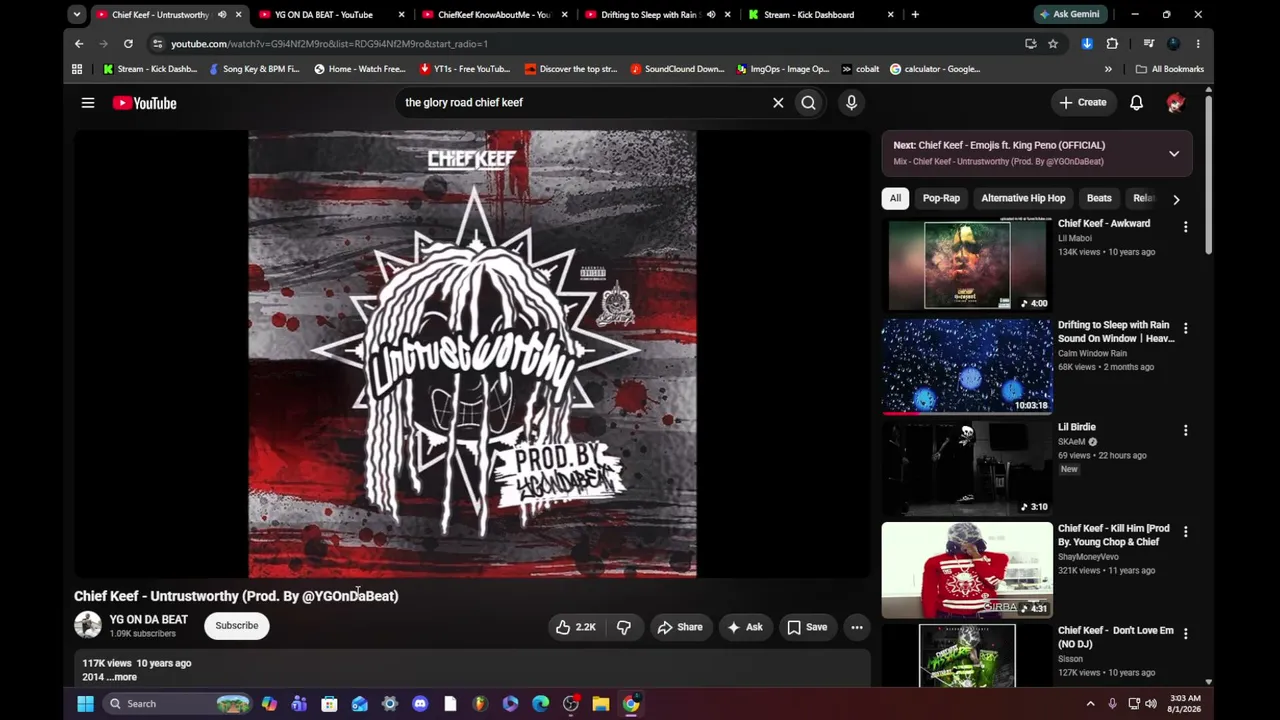Open the Chrome extensions puzzle icon

pyautogui.click(x=1112, y=44)
